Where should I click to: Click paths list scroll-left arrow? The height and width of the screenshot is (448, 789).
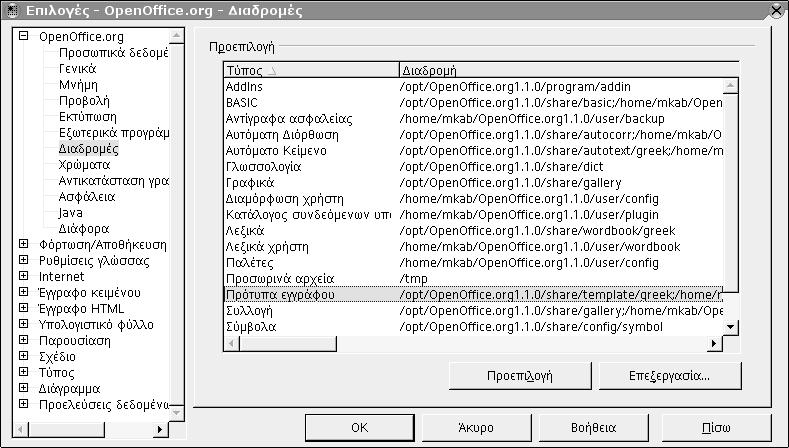pyautogui.click(x=231, y=344)
